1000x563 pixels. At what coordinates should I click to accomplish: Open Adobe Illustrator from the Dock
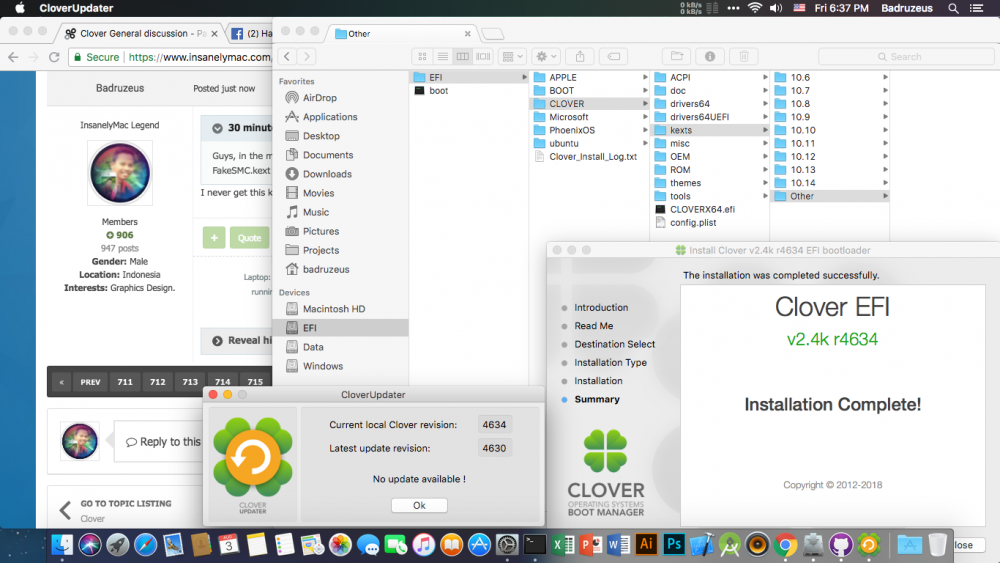[x=646, y=544]
